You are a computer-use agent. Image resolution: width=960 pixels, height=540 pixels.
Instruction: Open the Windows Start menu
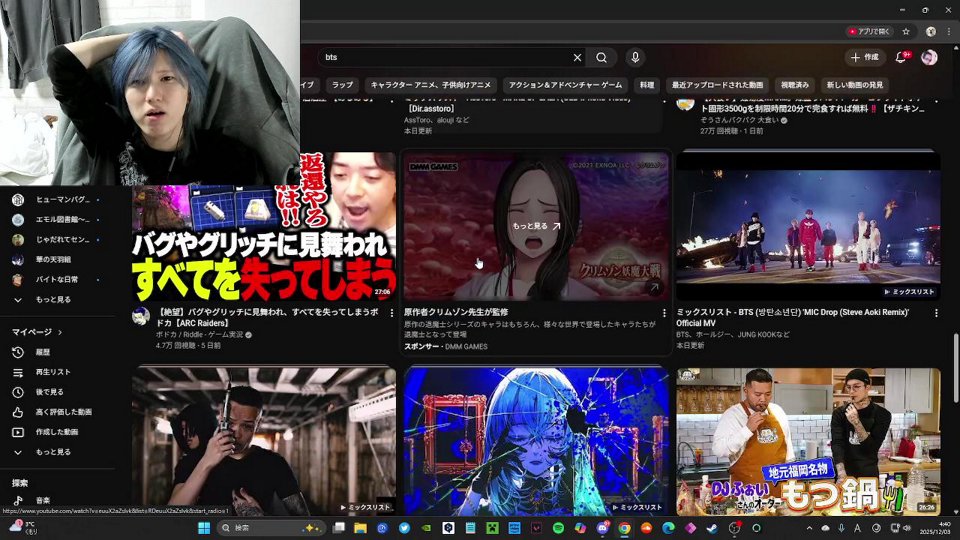(x=204, y=528)
